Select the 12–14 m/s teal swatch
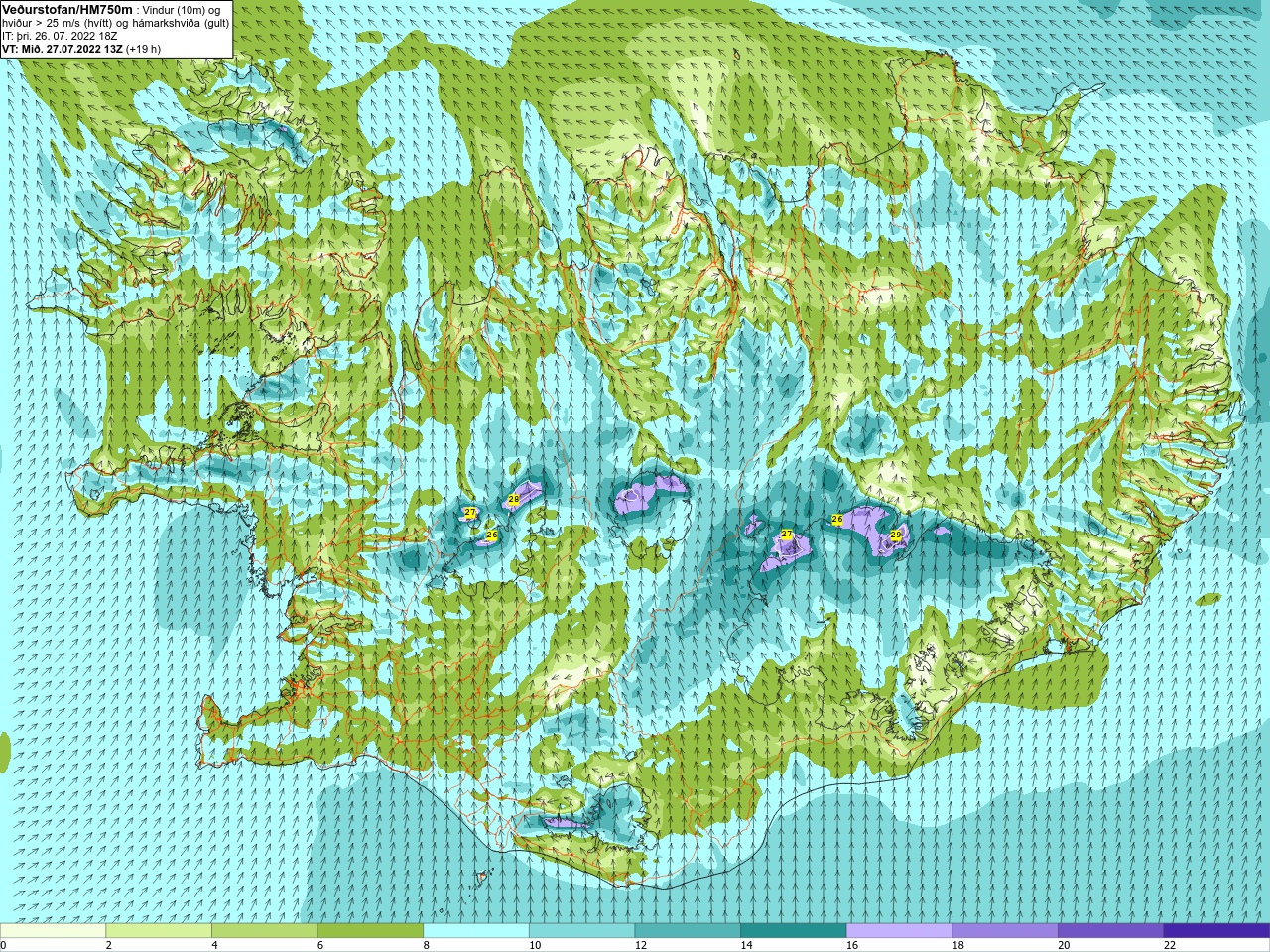 coord(688,931)
